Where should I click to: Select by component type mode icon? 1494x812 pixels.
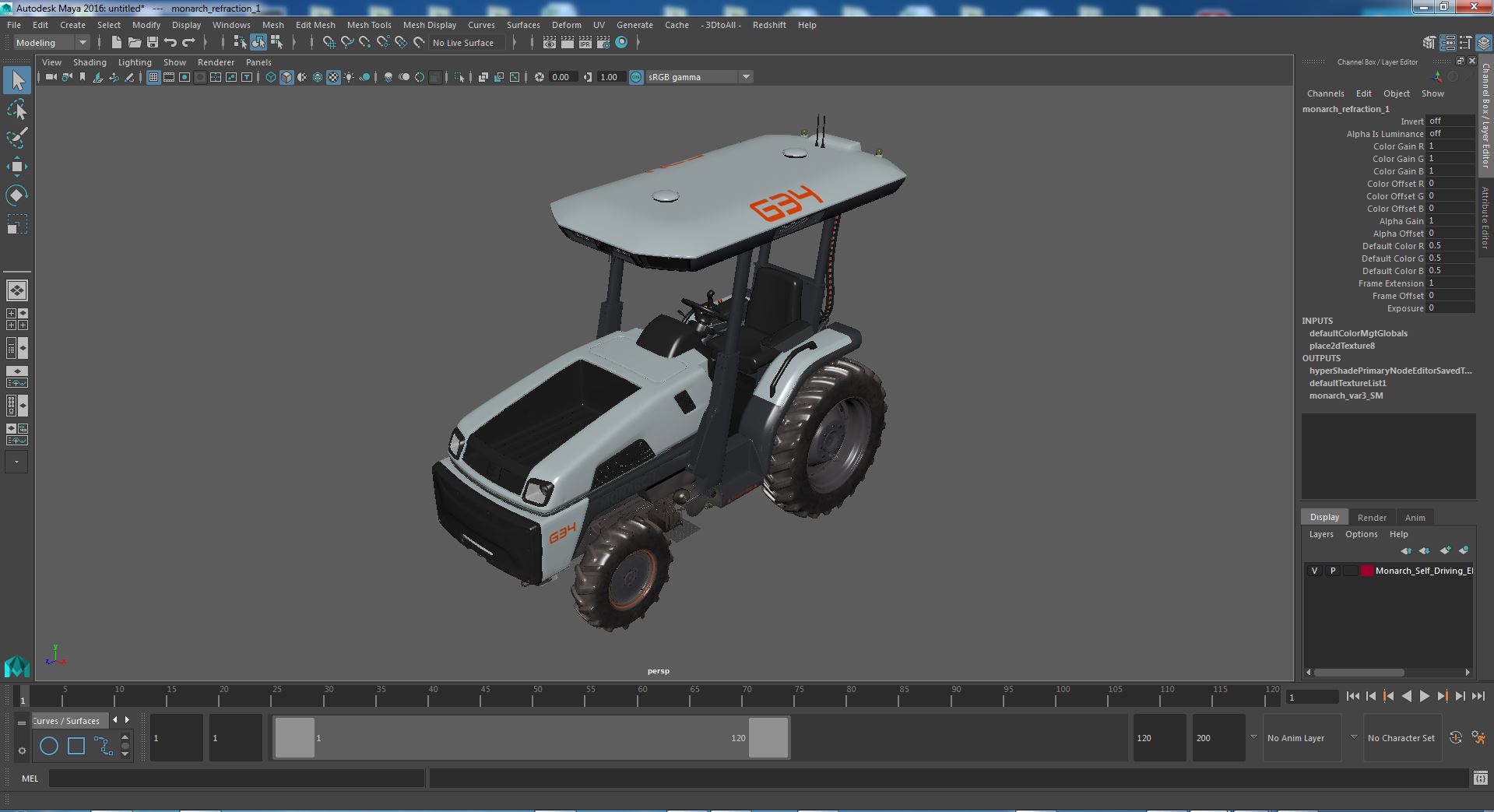coord(276,43)
